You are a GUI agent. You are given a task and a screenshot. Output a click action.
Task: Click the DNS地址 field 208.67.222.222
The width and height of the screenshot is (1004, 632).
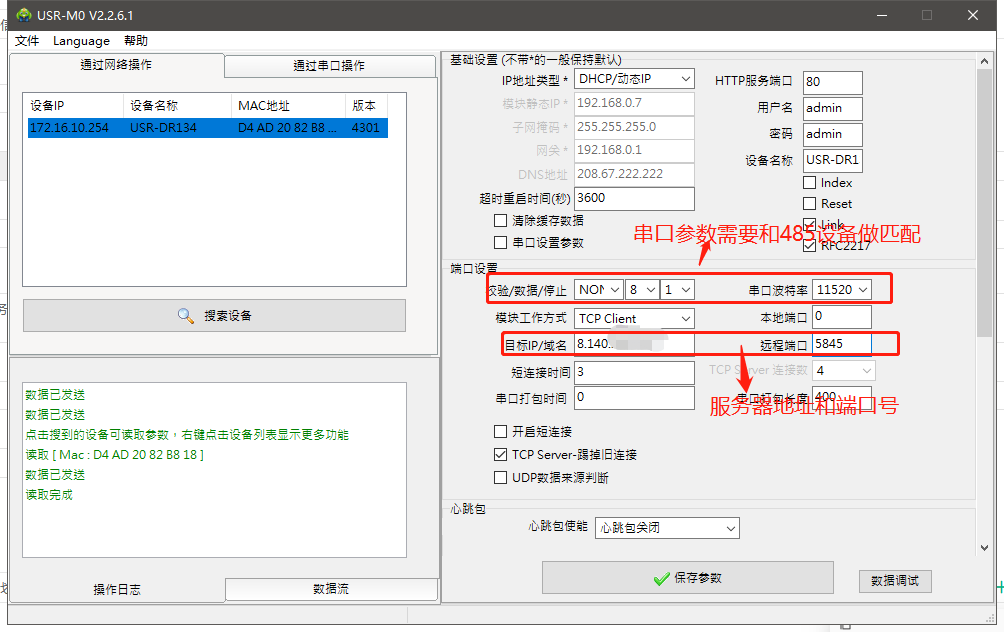click(634, 174)
